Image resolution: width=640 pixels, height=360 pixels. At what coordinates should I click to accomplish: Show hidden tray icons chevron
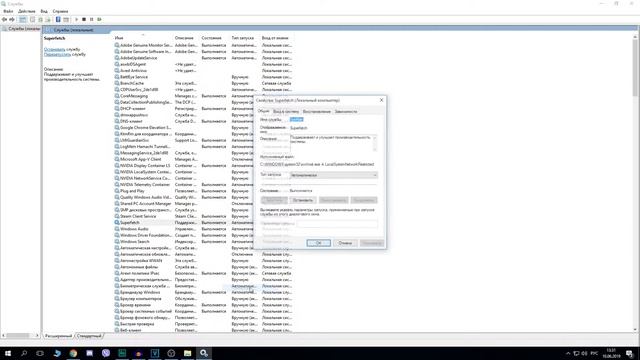(568, 353)
